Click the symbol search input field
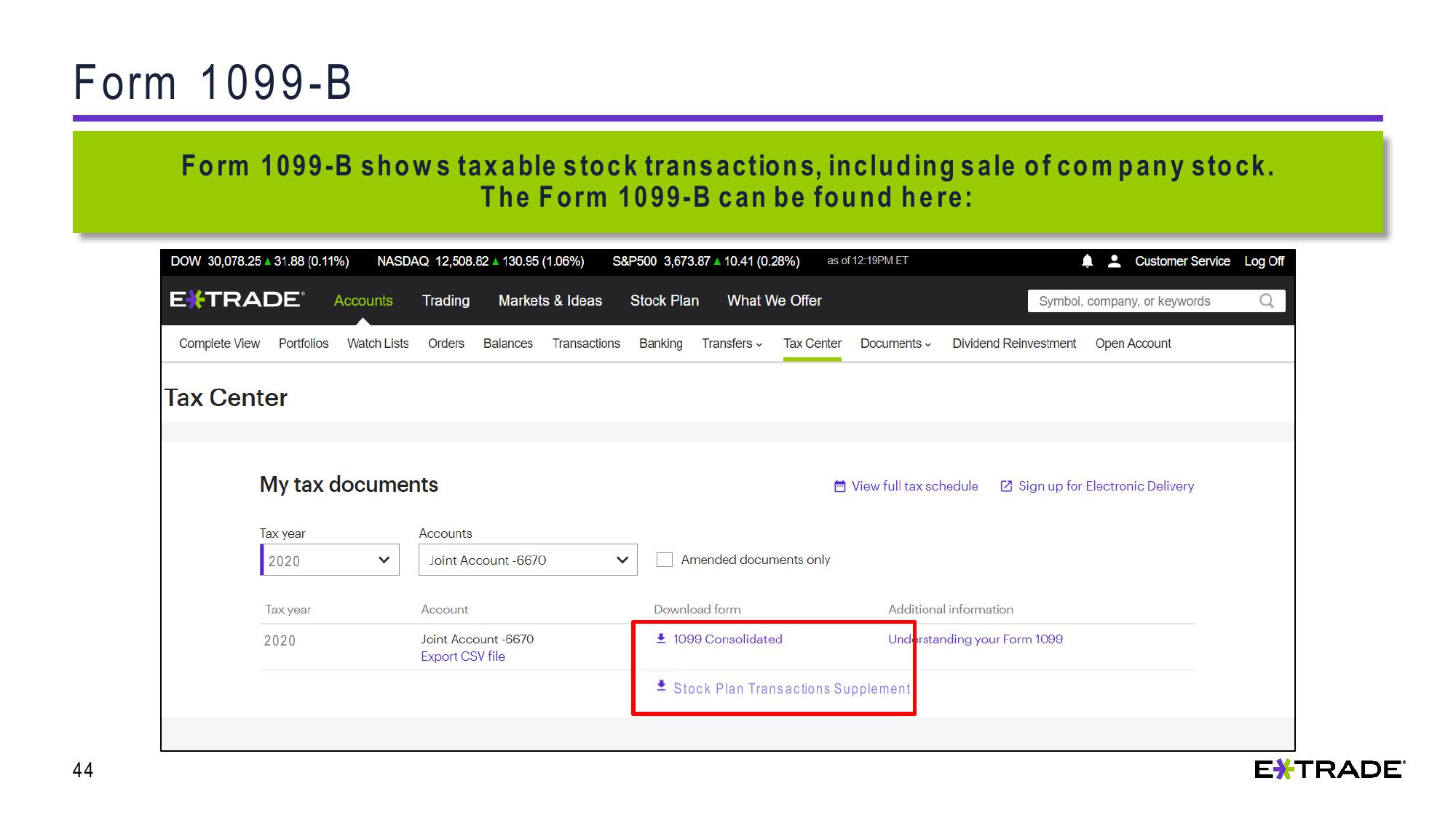The width and height of the screenshot is (1456, 818). (1157, 301)
